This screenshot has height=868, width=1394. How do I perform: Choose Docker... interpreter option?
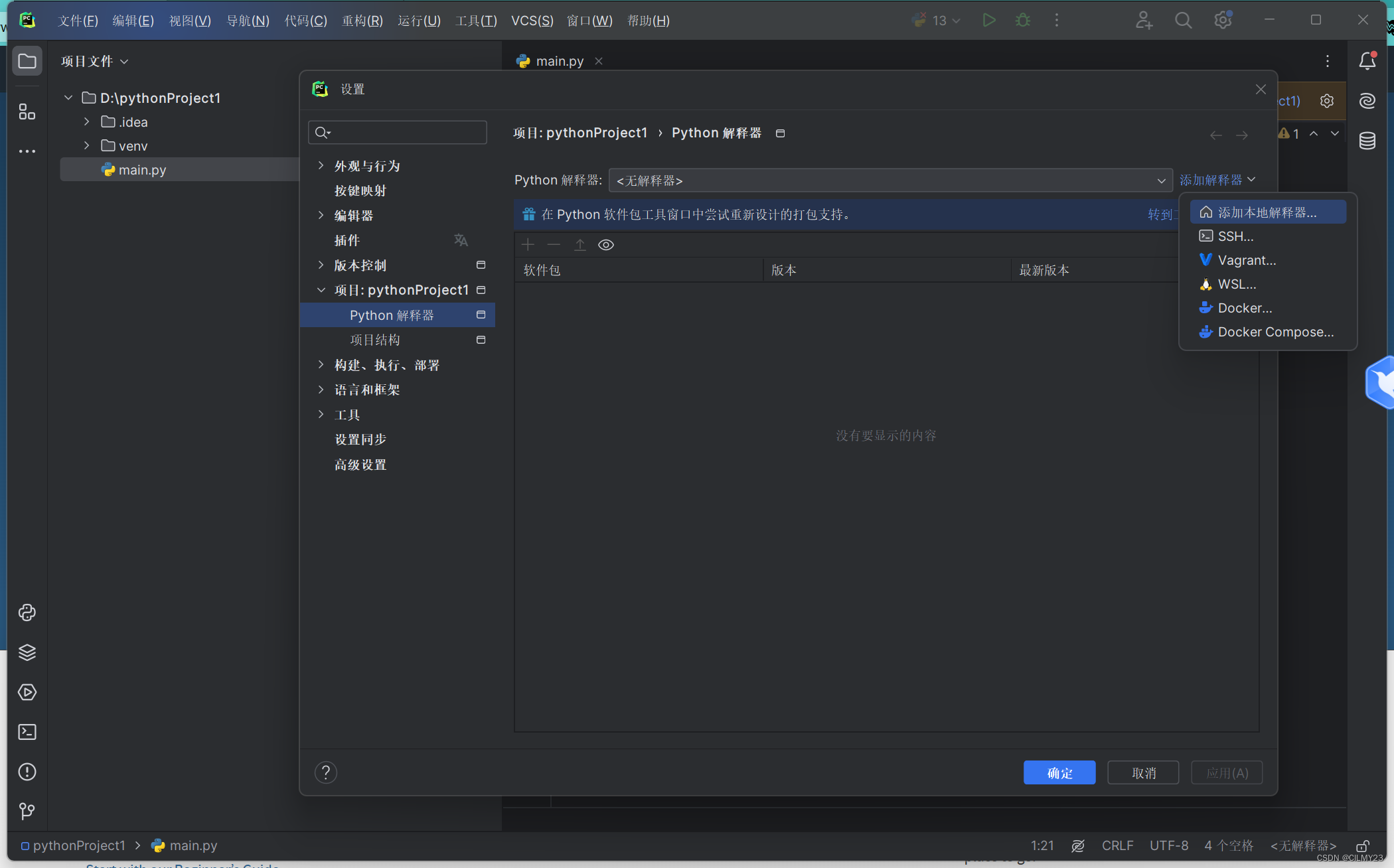point(1268,308)
